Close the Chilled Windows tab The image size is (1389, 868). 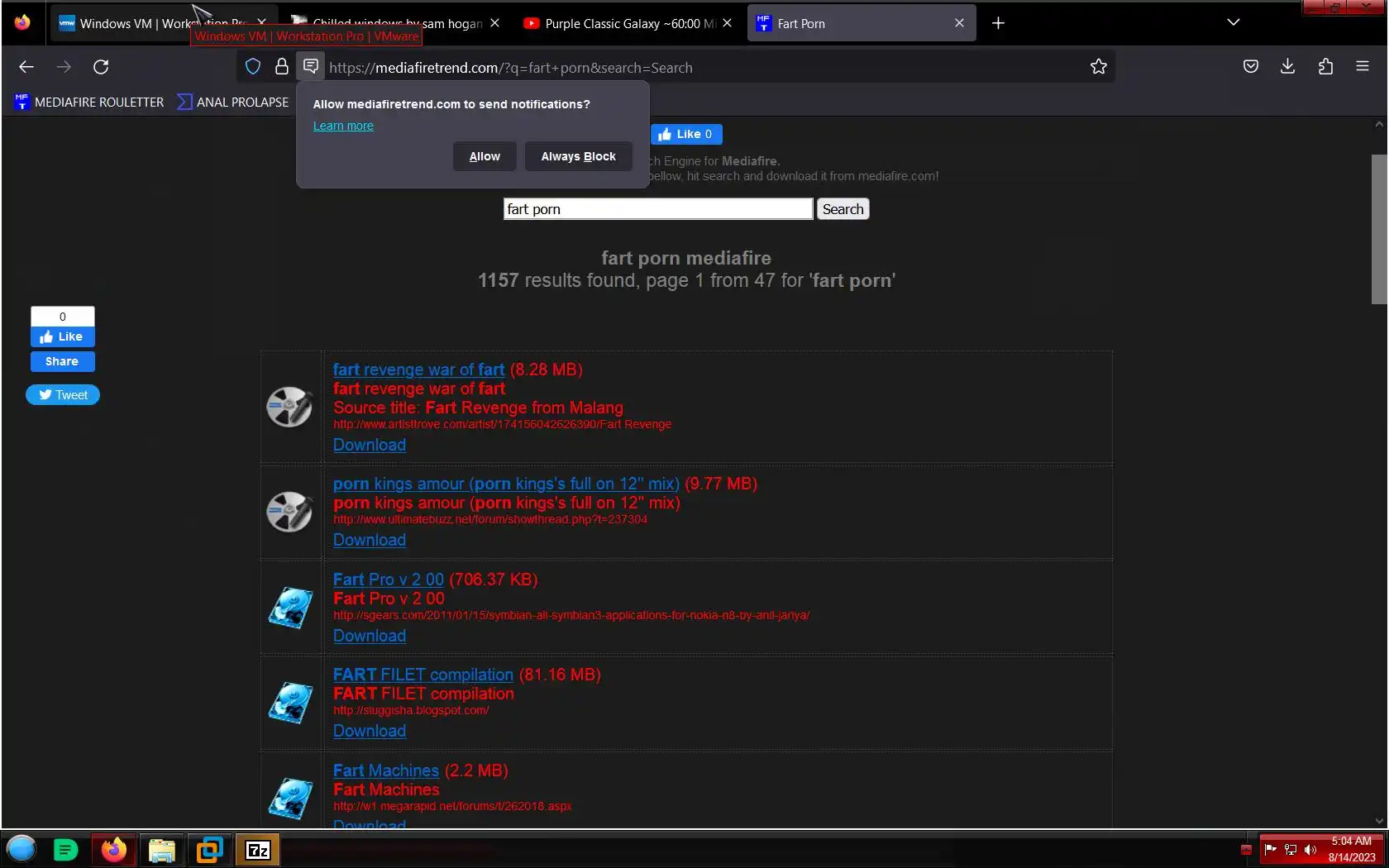(494, 23)
